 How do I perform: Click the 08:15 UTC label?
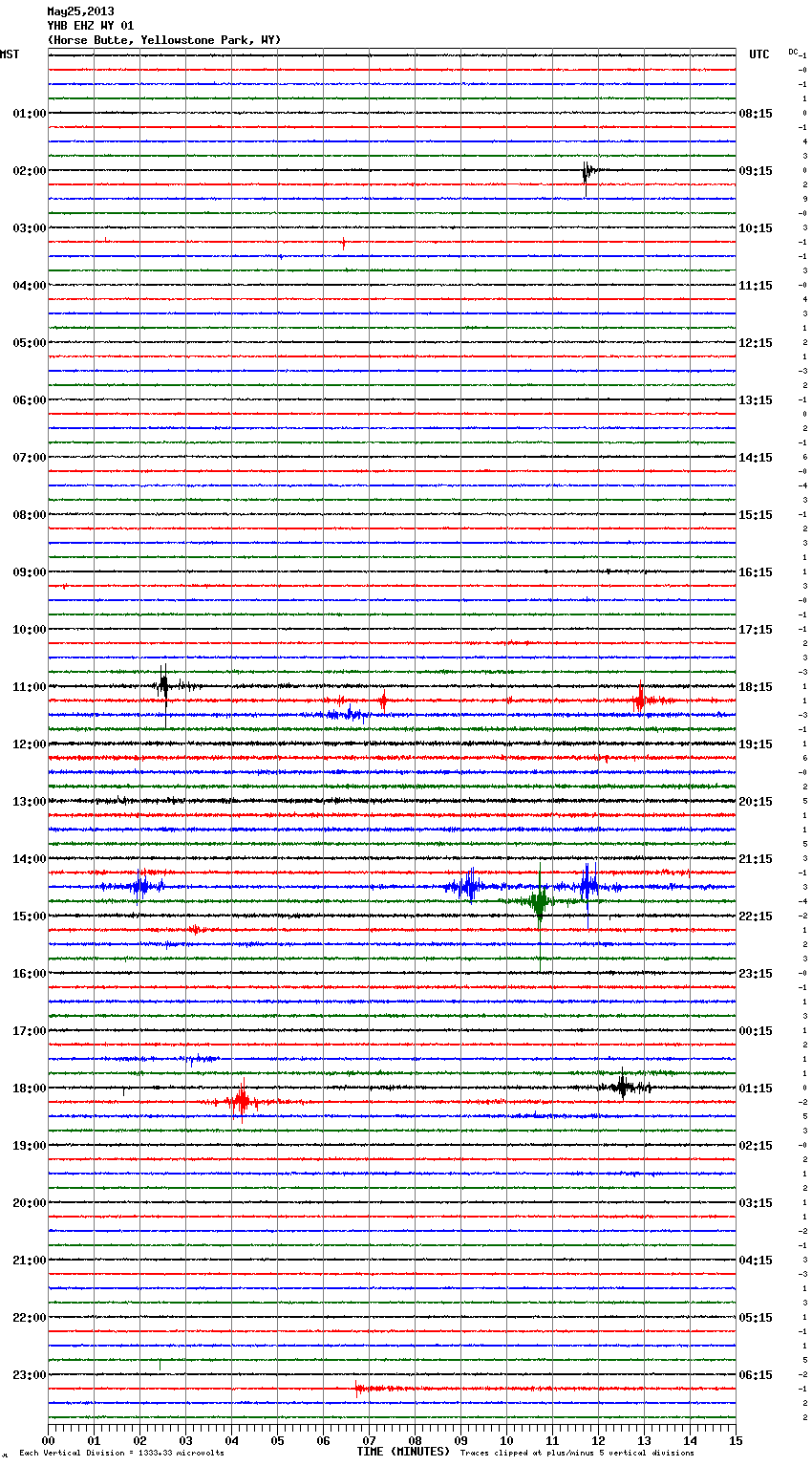click(x=756, y=114)
